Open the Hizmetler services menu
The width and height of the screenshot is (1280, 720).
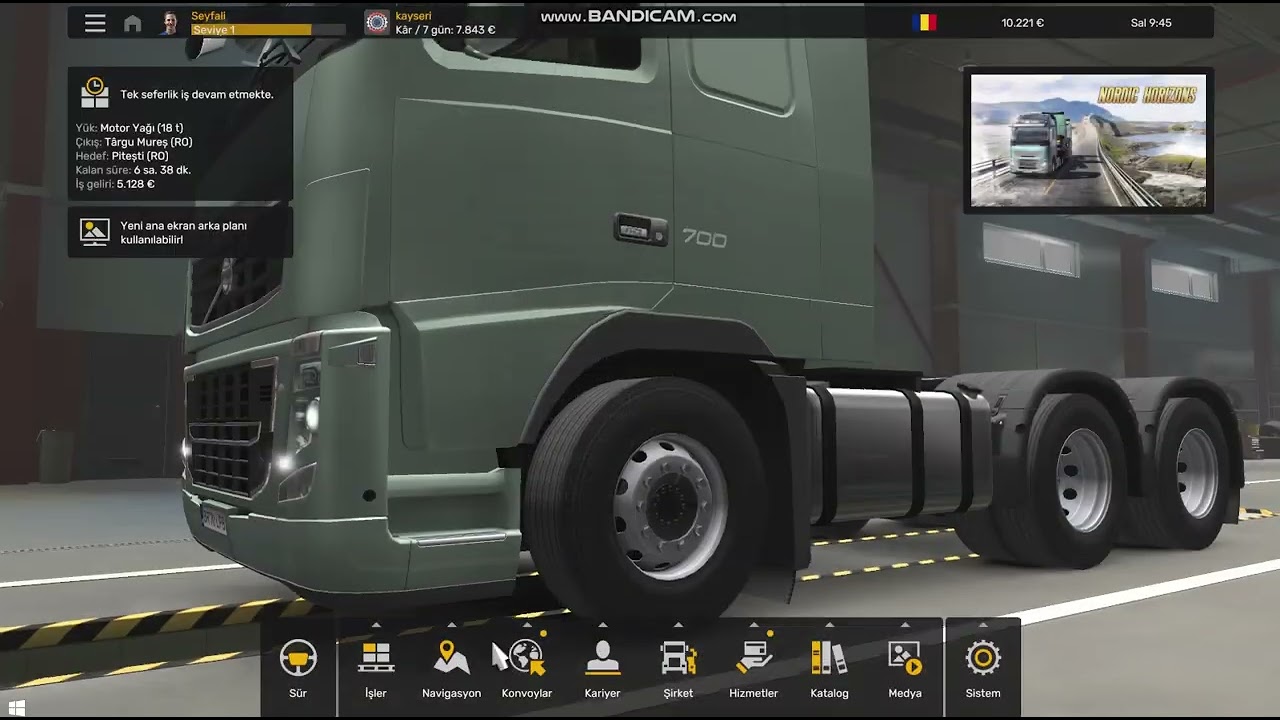pos(754,669)
